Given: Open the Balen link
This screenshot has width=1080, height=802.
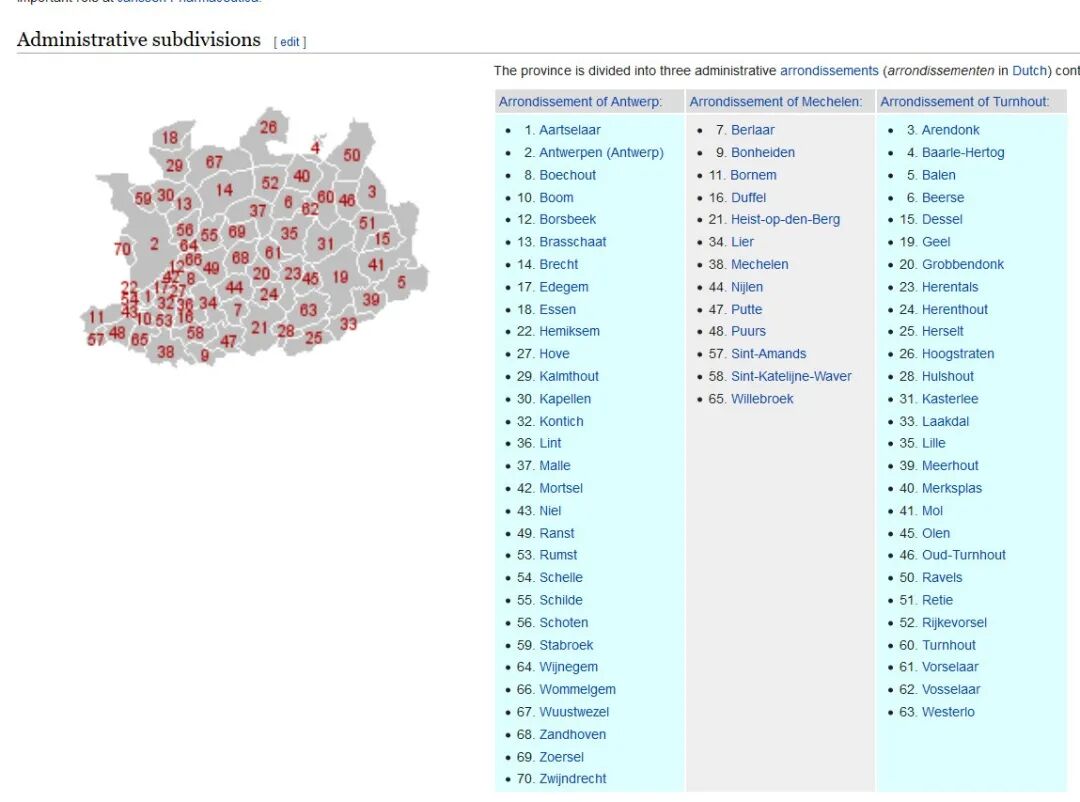Looking at the screenshot, I should [939, 176].
